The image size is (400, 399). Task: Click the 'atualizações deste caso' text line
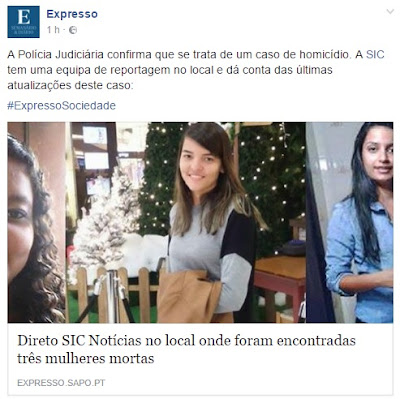70,85
